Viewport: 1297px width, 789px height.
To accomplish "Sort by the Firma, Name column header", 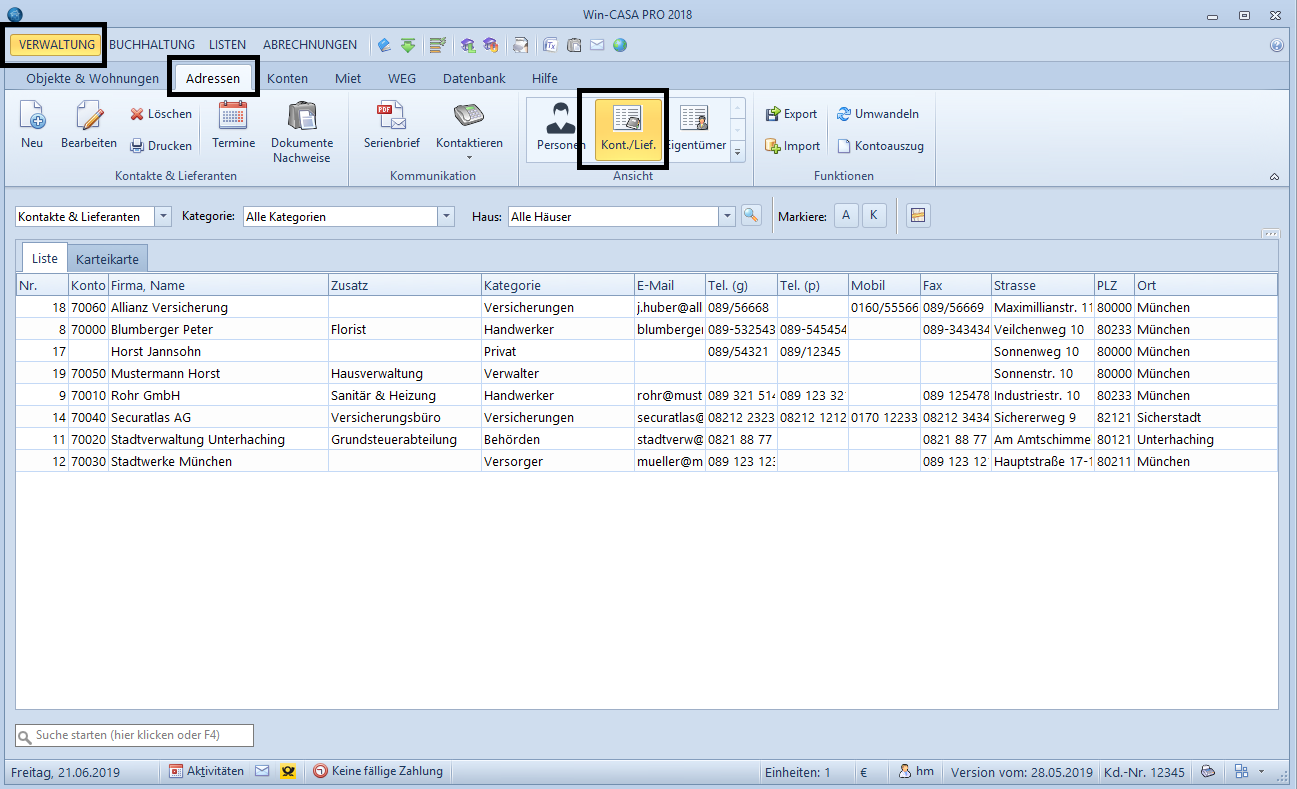I will pos(218,285).
